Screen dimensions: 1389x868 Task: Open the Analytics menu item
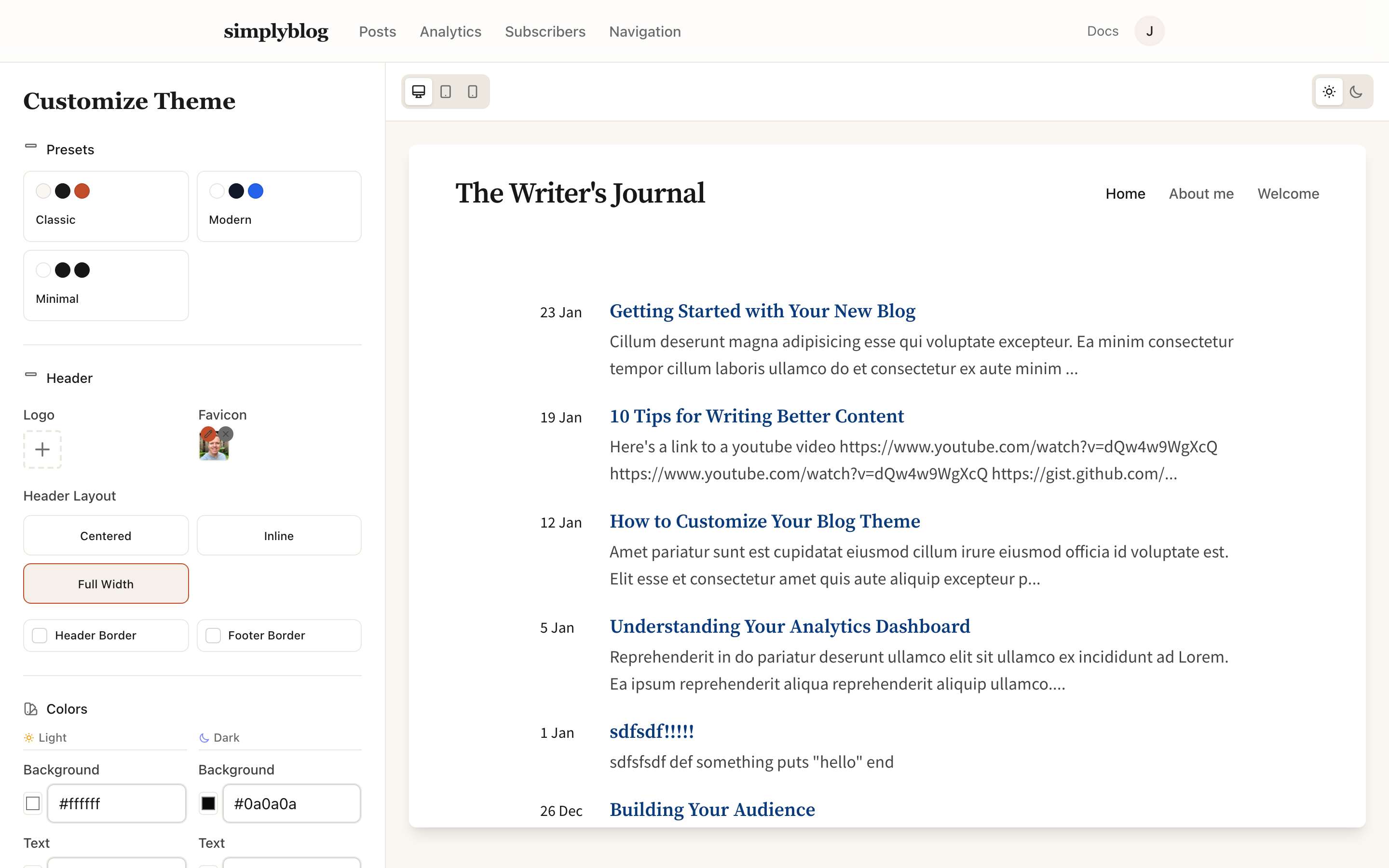(x=450, y=31)
